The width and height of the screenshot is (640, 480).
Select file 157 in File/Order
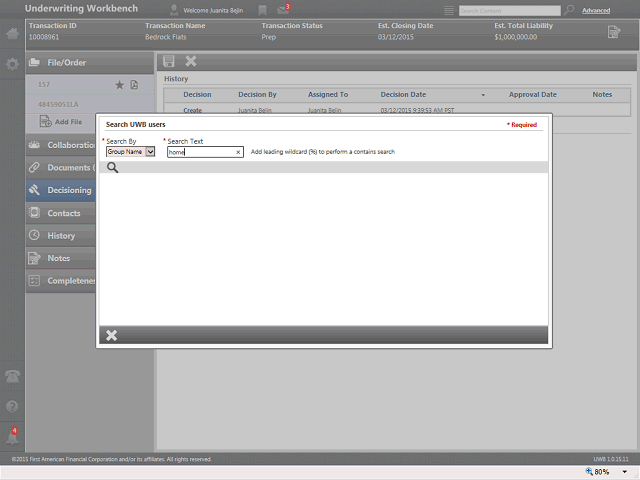tap(44, 85)
